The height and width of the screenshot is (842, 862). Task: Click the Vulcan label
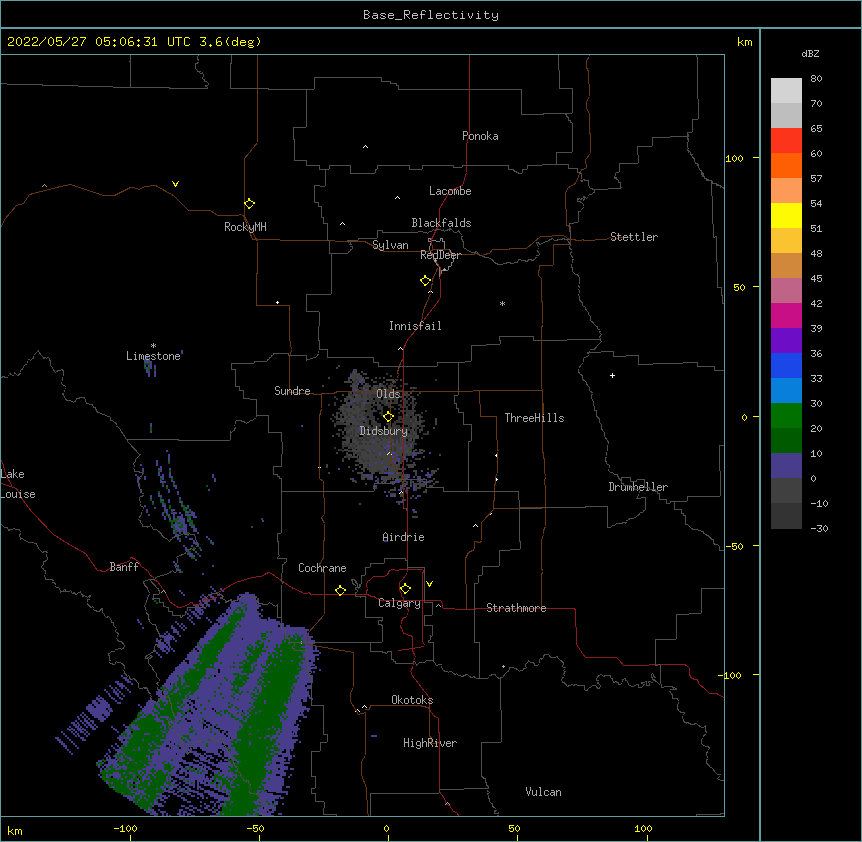tap(543, 792)
